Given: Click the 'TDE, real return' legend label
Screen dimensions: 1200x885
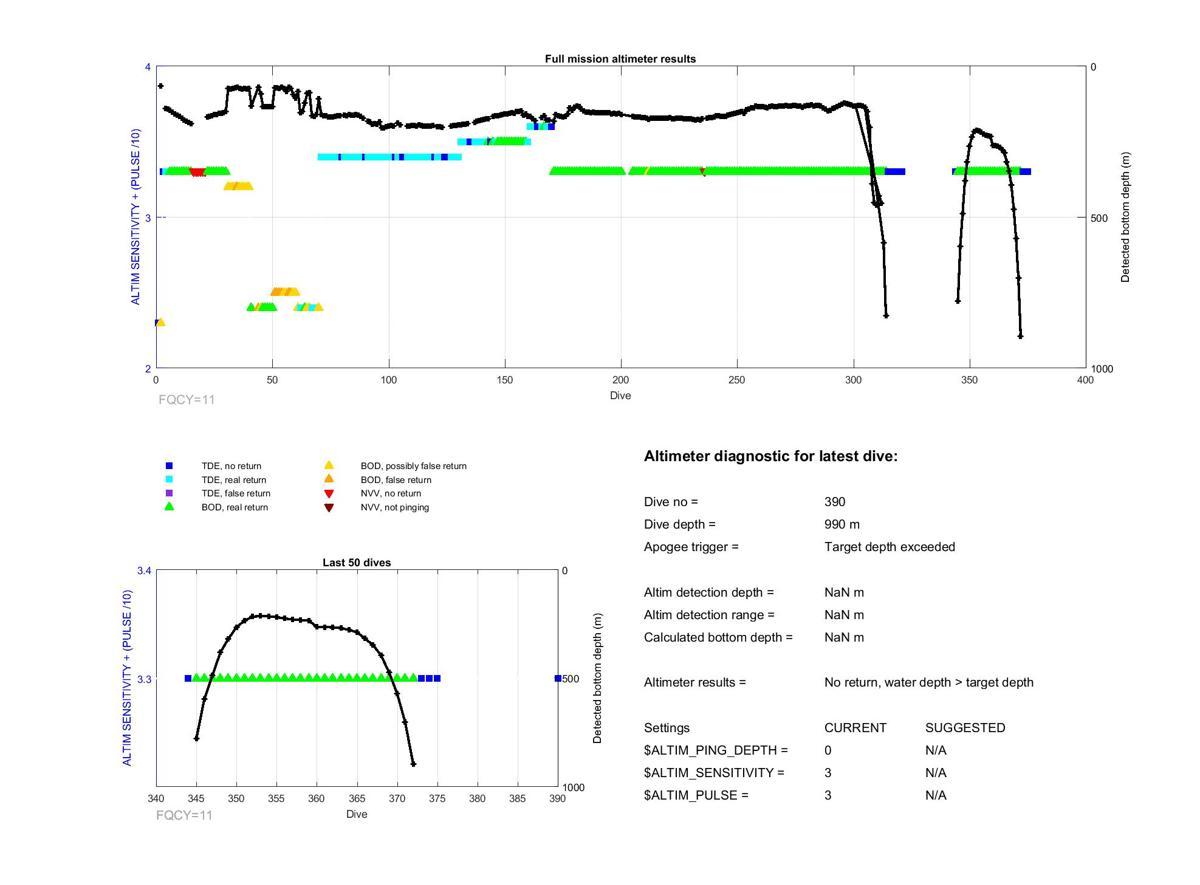Looking at the screenshot, I should point(235,480).
